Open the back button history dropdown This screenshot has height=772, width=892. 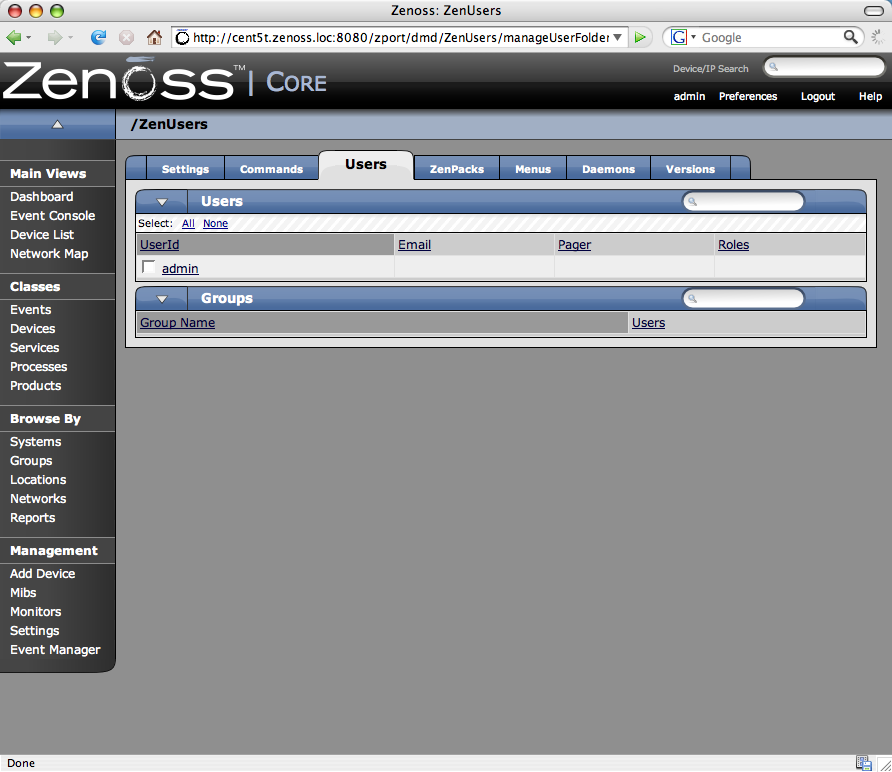28,38
